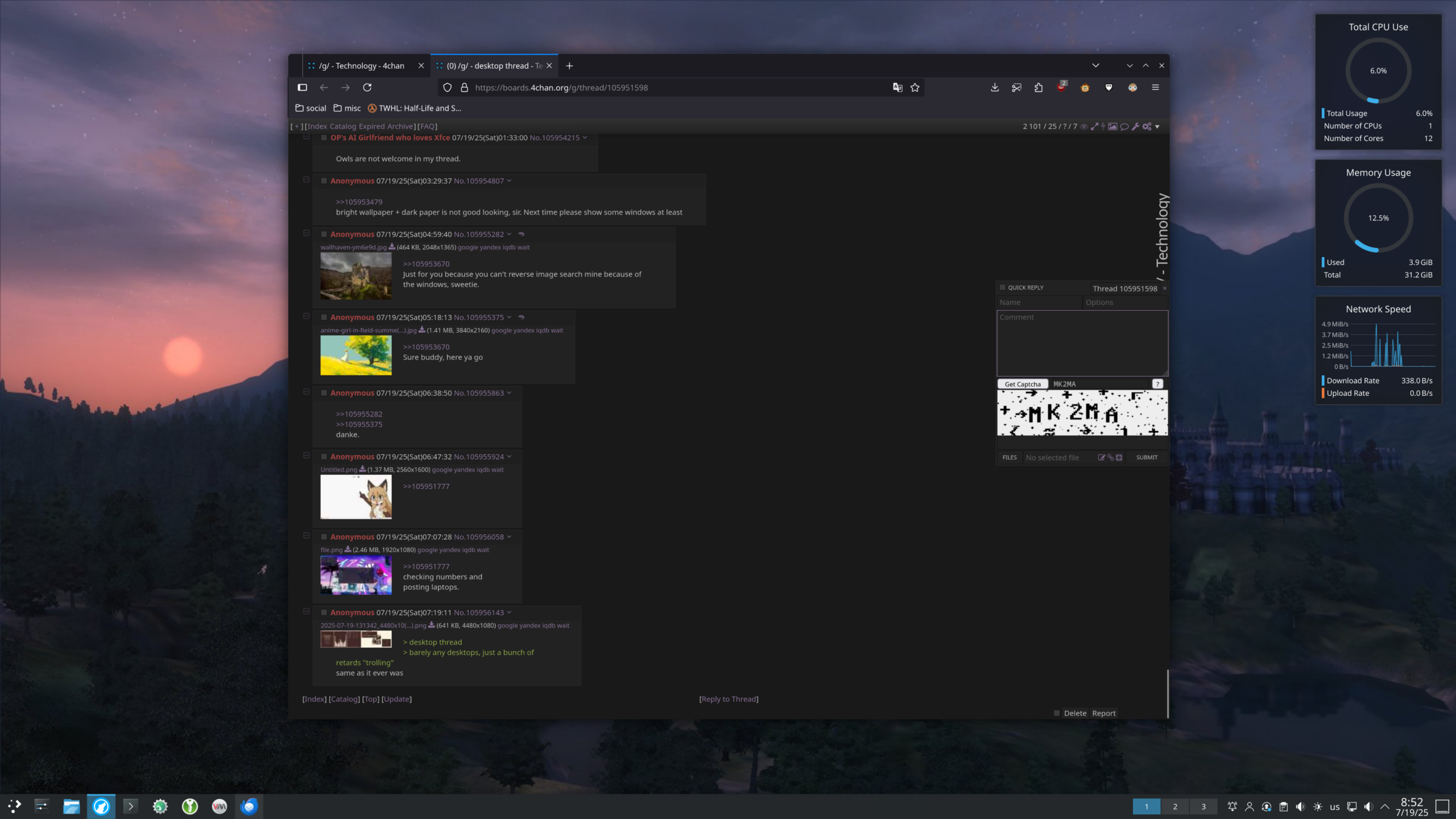This screenshot has width=1456, height=819.
Task: Check the checkbox on post No.105955924
Action: (x=324, y=457)
